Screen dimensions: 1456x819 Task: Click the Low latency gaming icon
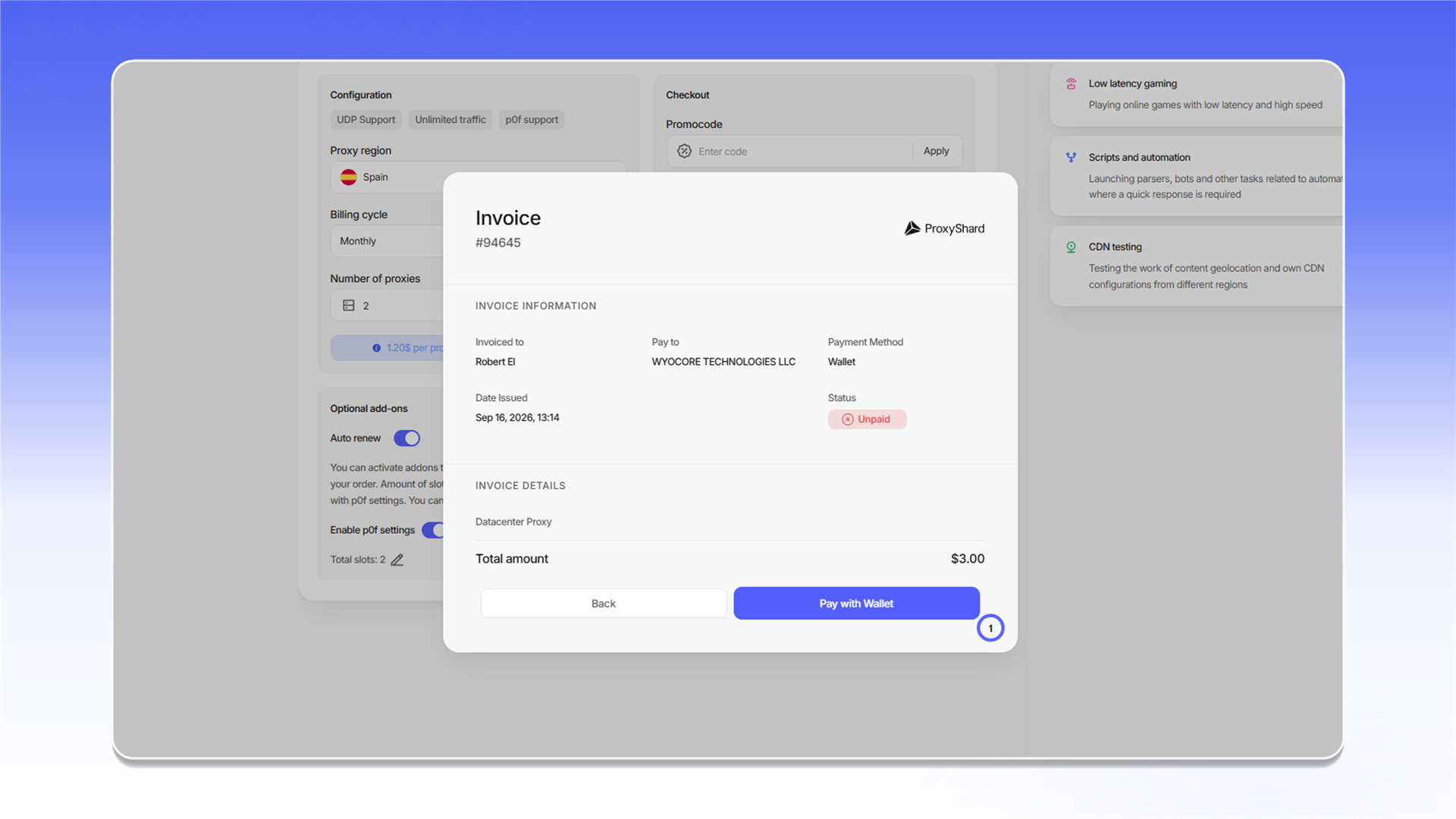click(1071, 83)
